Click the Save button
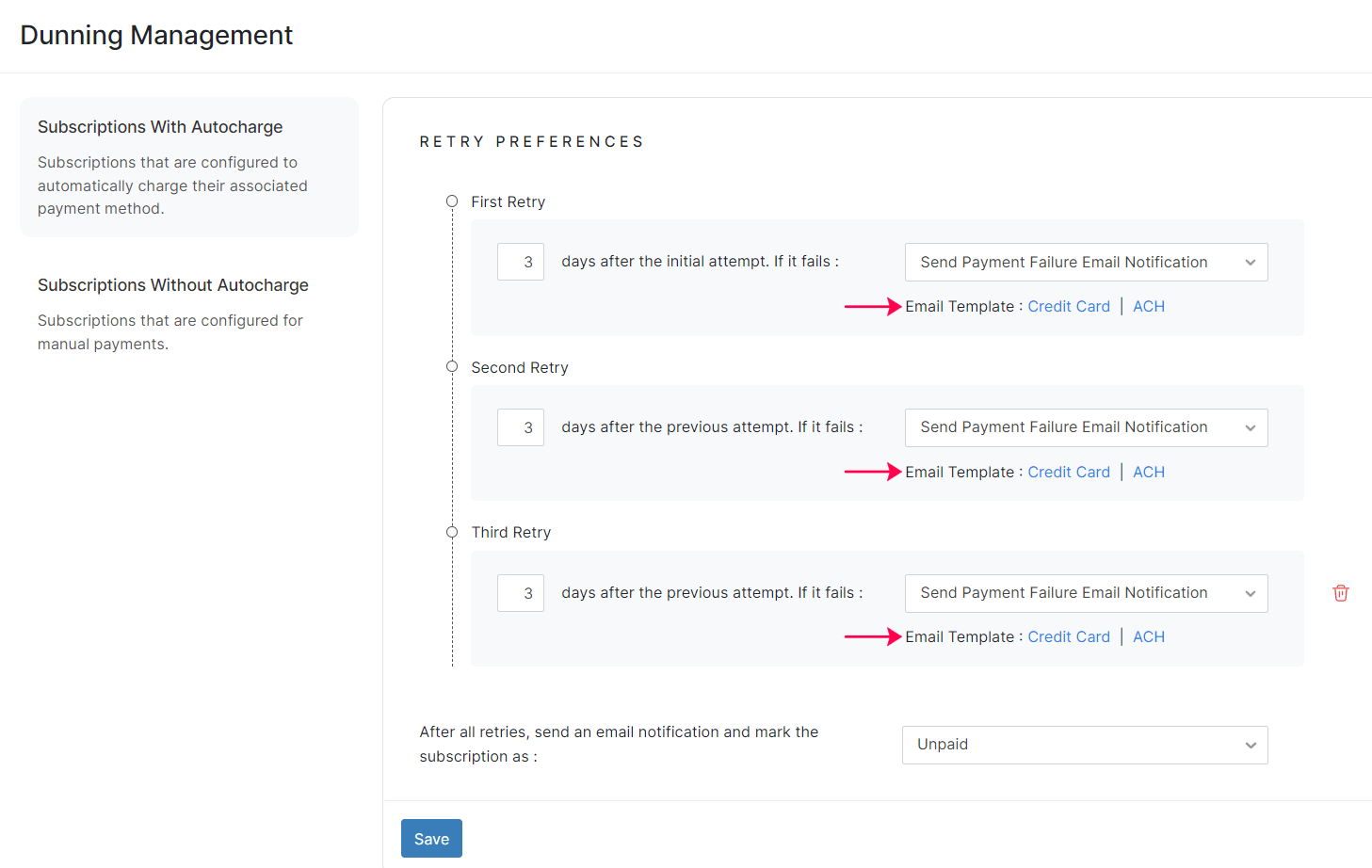 431,838
